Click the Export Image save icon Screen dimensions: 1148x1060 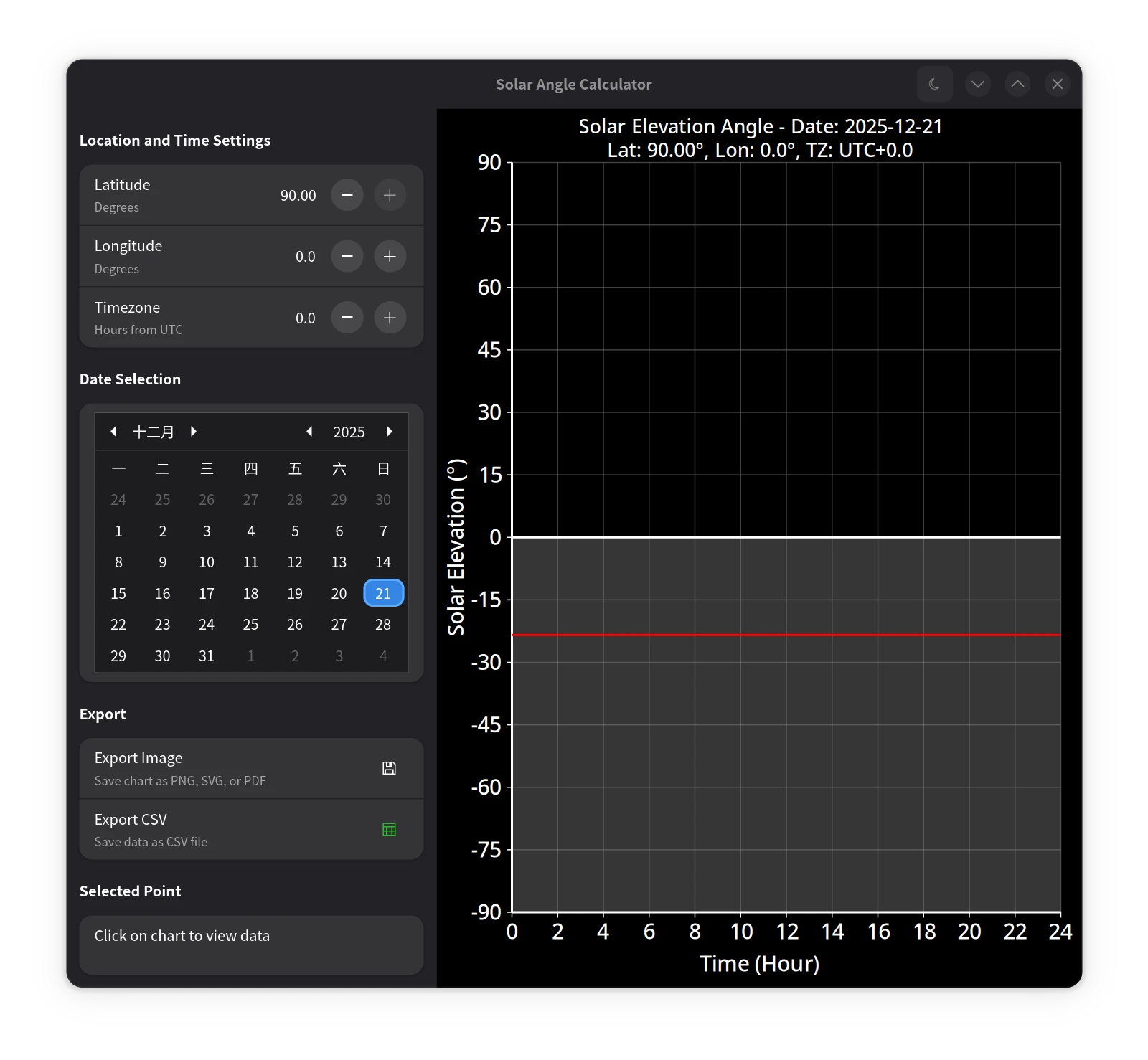(x=389, y=768)
